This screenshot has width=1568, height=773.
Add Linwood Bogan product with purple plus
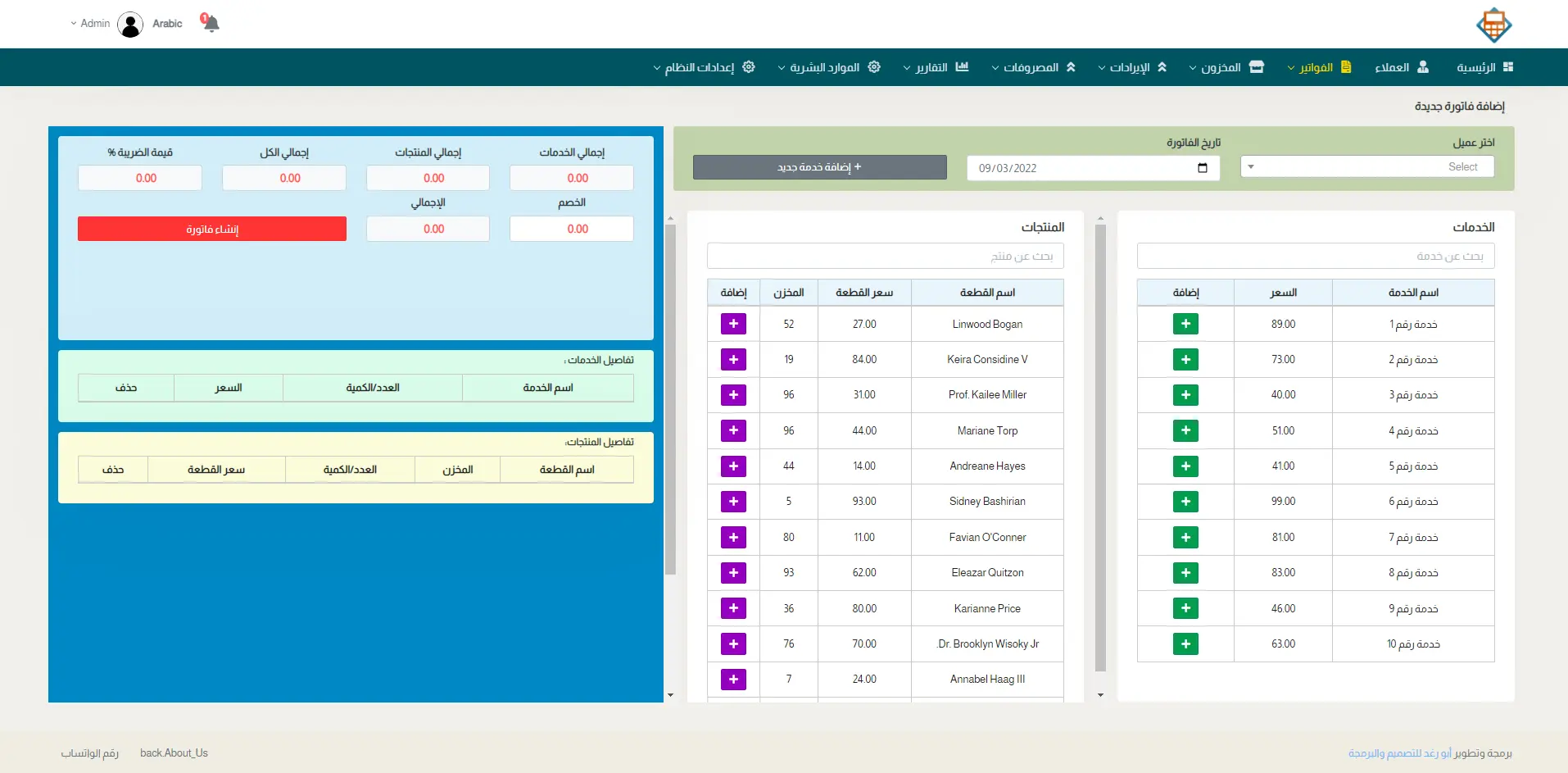coord(733,324)
